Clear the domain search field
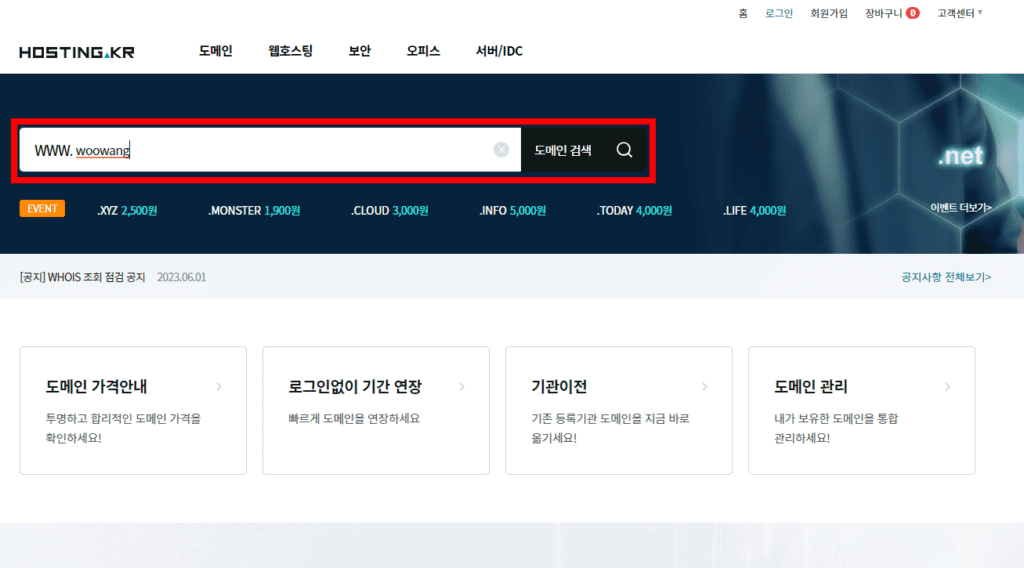 (501, 150)
